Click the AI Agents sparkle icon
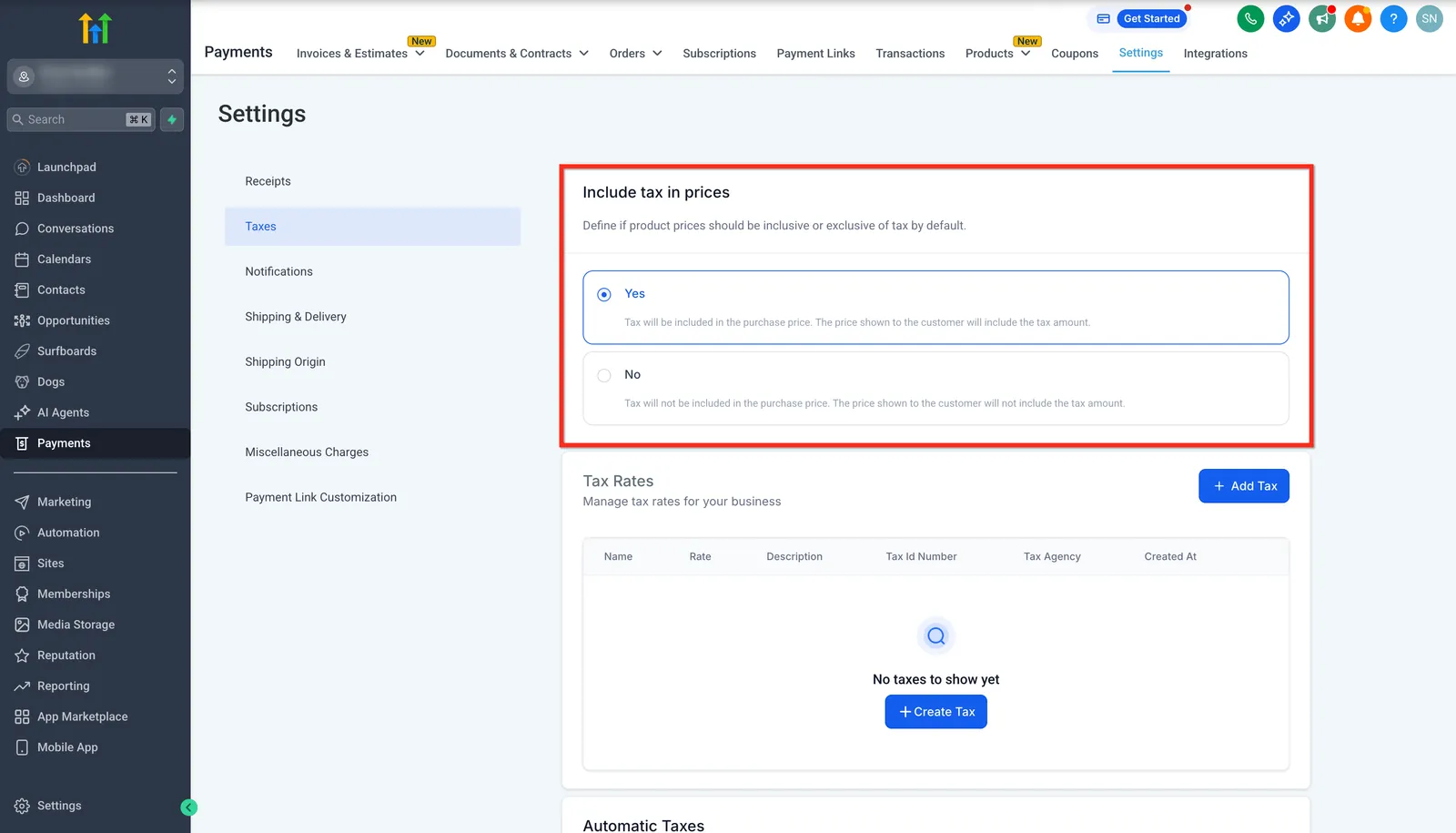 pos(22,412)
